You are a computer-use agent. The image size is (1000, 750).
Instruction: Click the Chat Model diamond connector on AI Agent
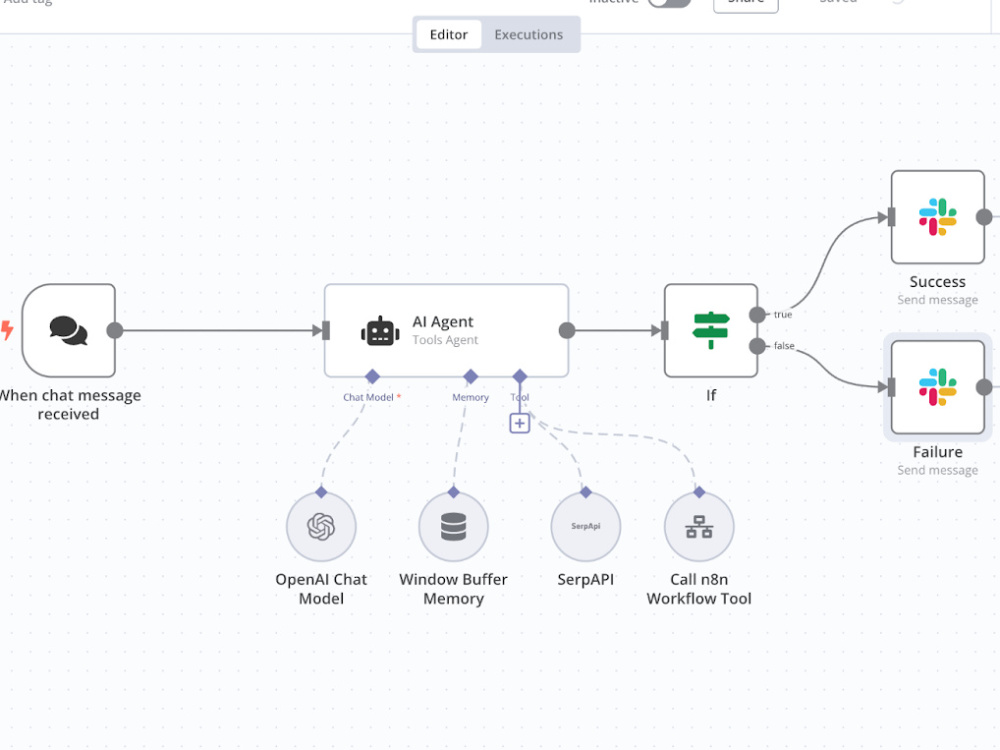(x=372, y=376)
